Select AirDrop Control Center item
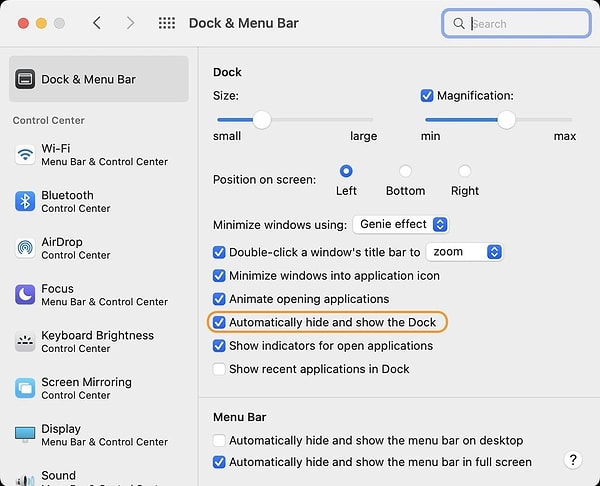The image size is (600, 486). (99, 248)
